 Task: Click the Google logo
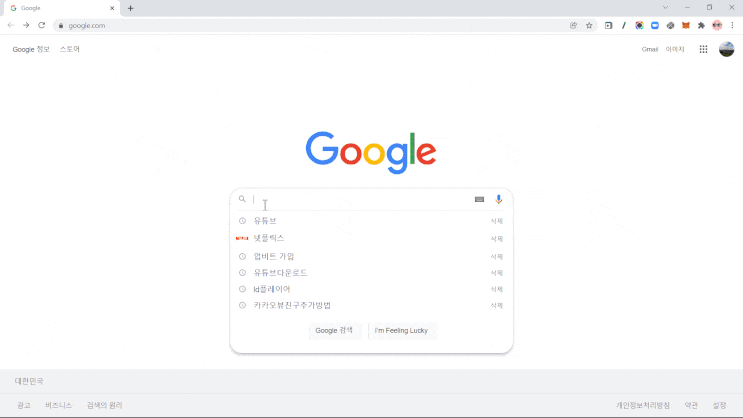(x=371, y=152)
